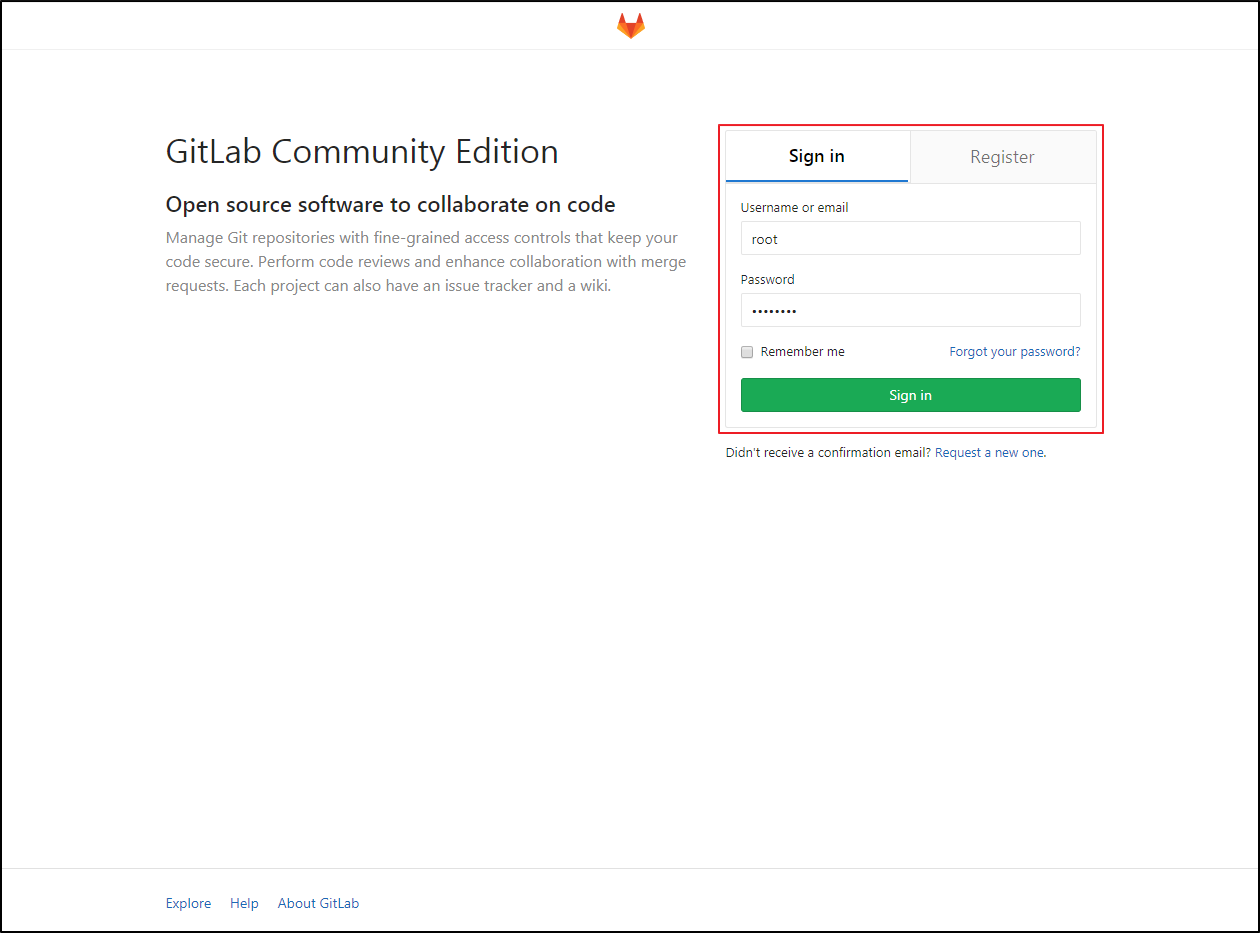Open the Explore footer link
The image size is (1260, 933).
pyautogui.click(x=188, y=903)
